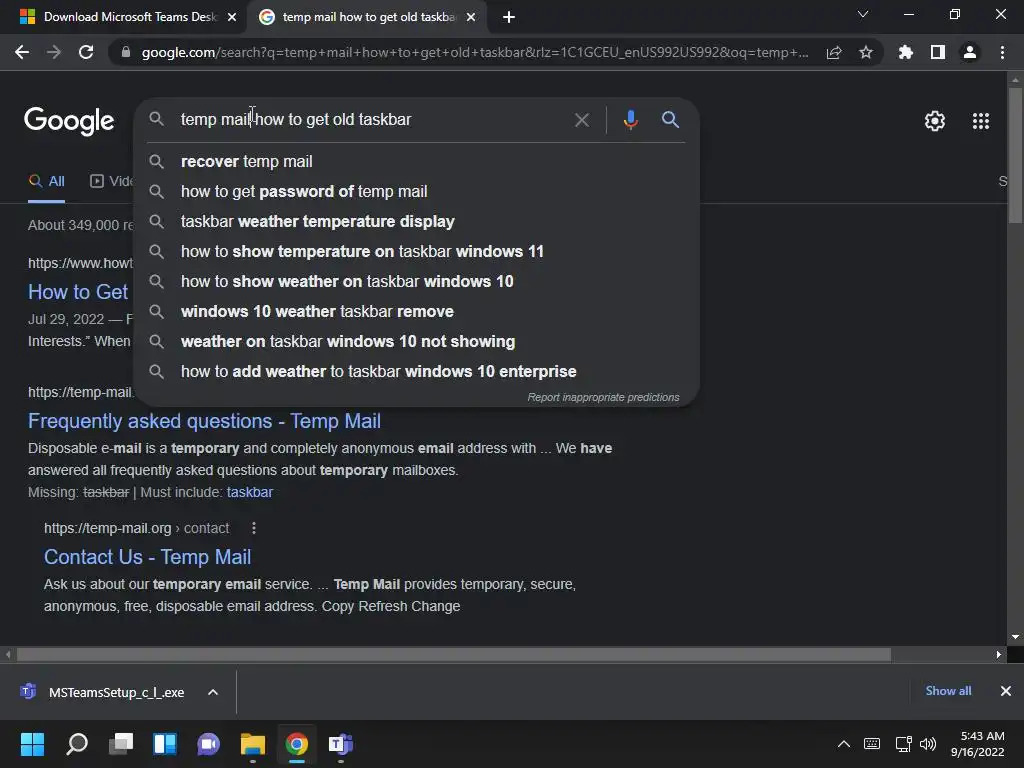
Task: Click the horizontal scrollbar thumb
Action: [x=454, y=654]
